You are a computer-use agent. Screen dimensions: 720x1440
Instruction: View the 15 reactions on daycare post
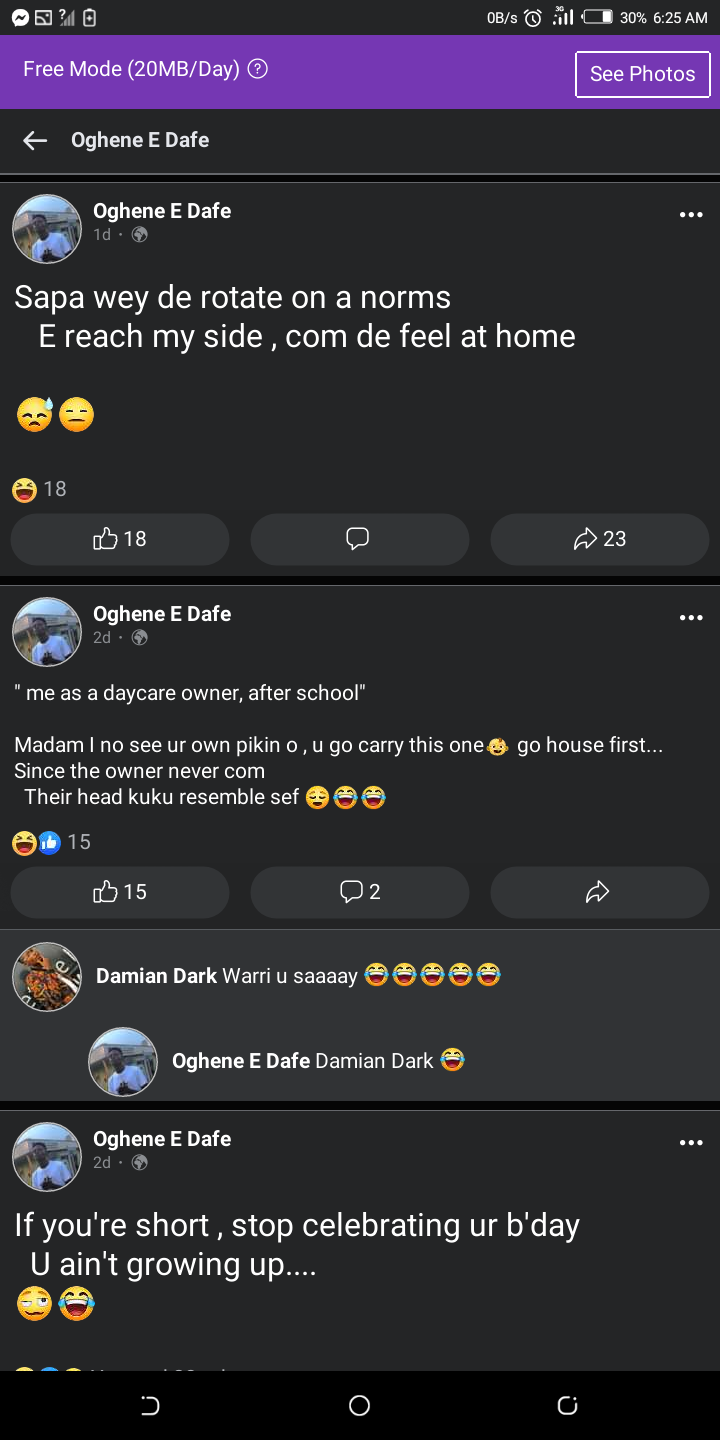pyautogui.click(x=52, y=842)
